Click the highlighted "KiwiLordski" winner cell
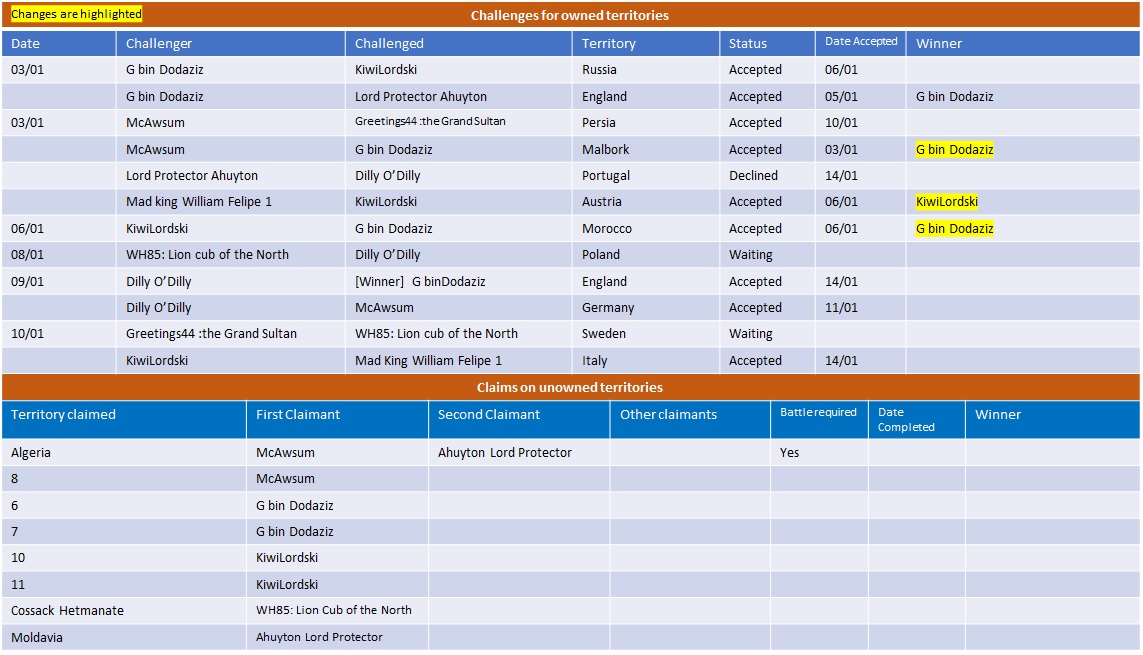Image resolution: width=1143 pixels, height=655 pixels. click(x=946, y=202)
